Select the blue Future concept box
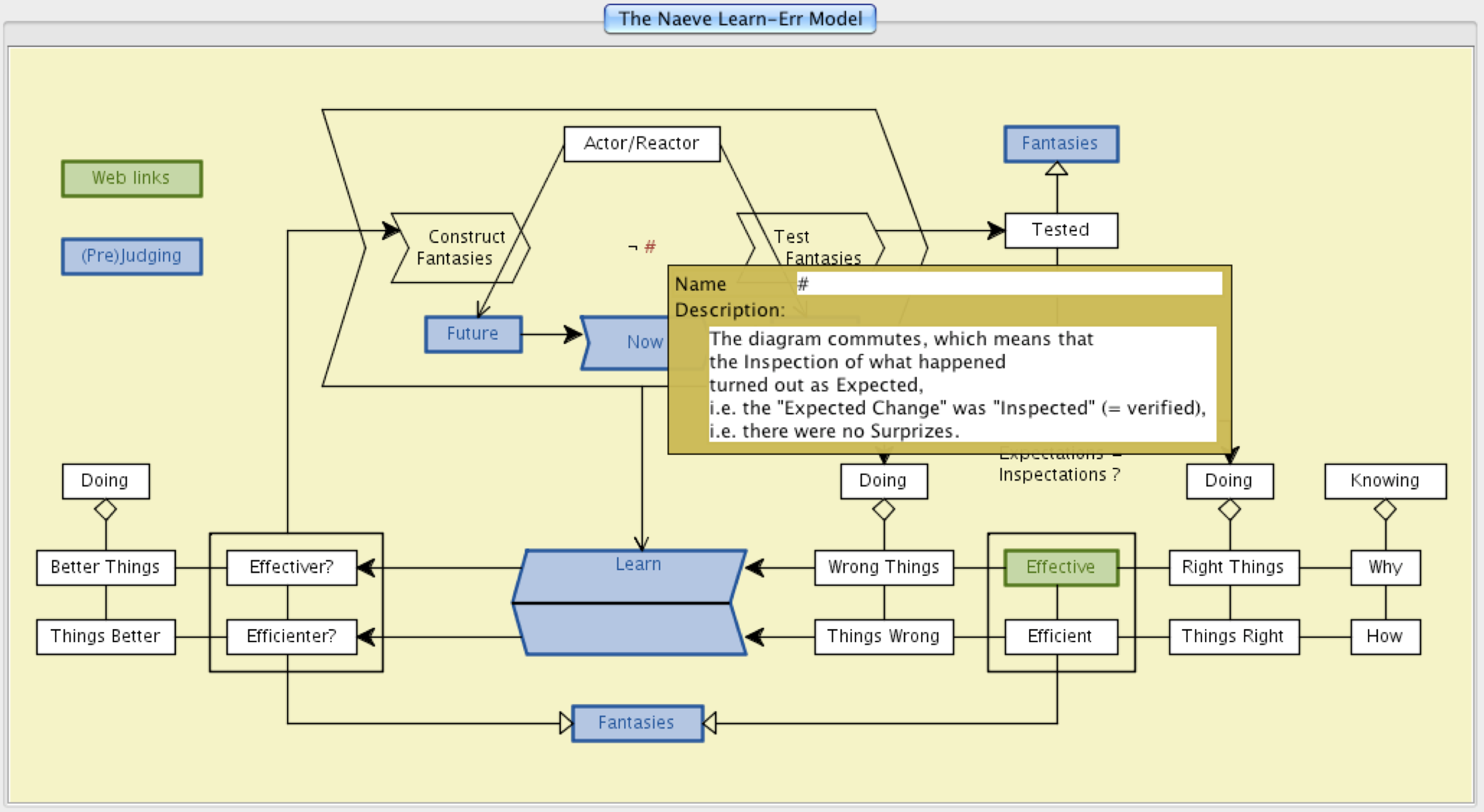 (473, 334)
